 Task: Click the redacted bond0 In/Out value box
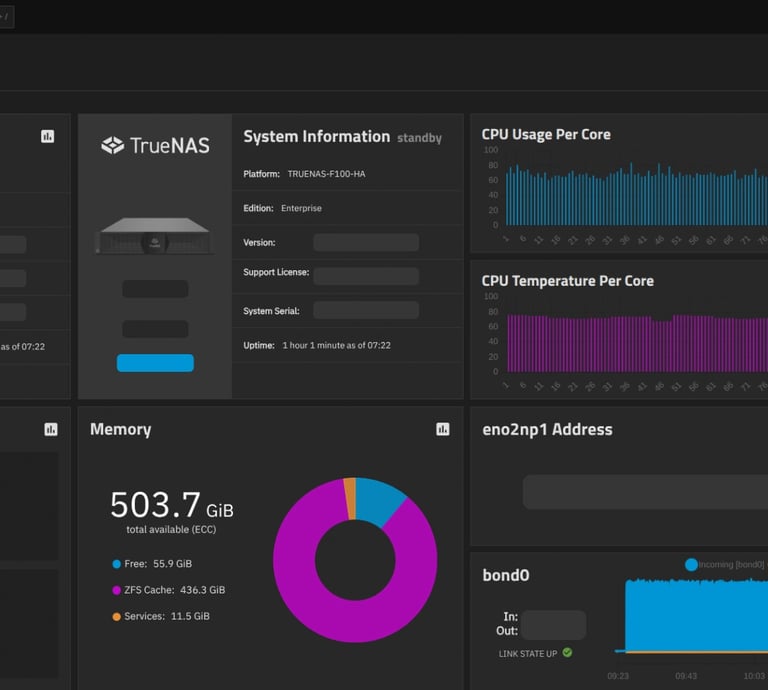(x=553, y=625)
